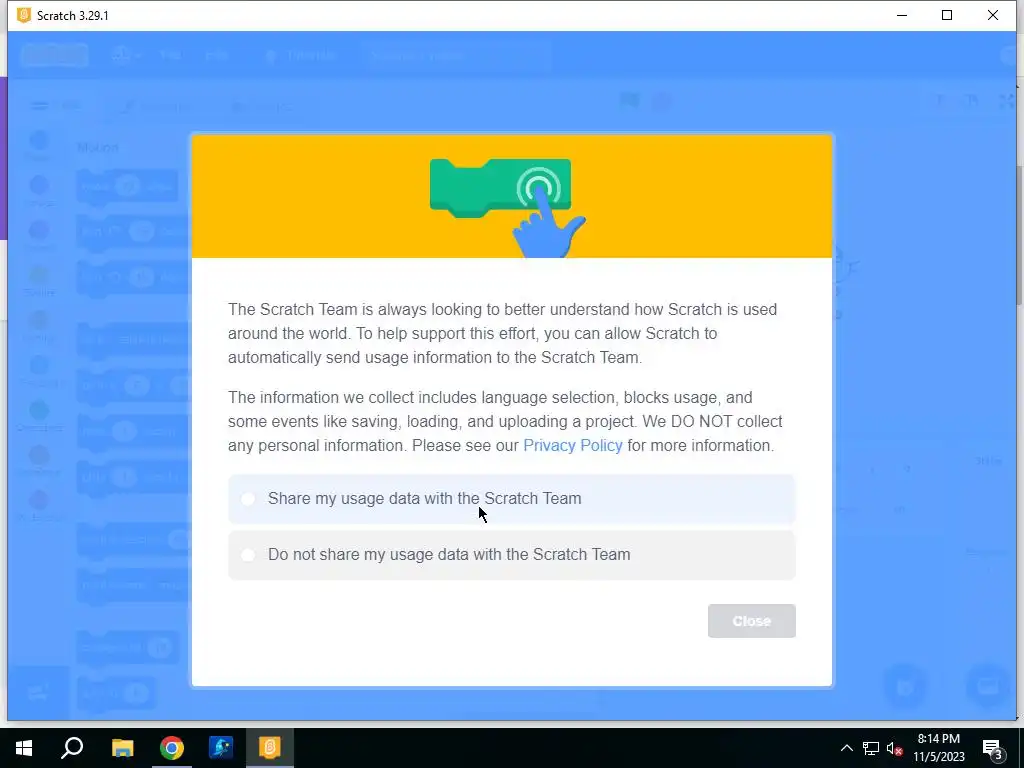Open File Explorer from the taskbar
The height and width of the screenshot is (768, 1024).
click(122, 748)
